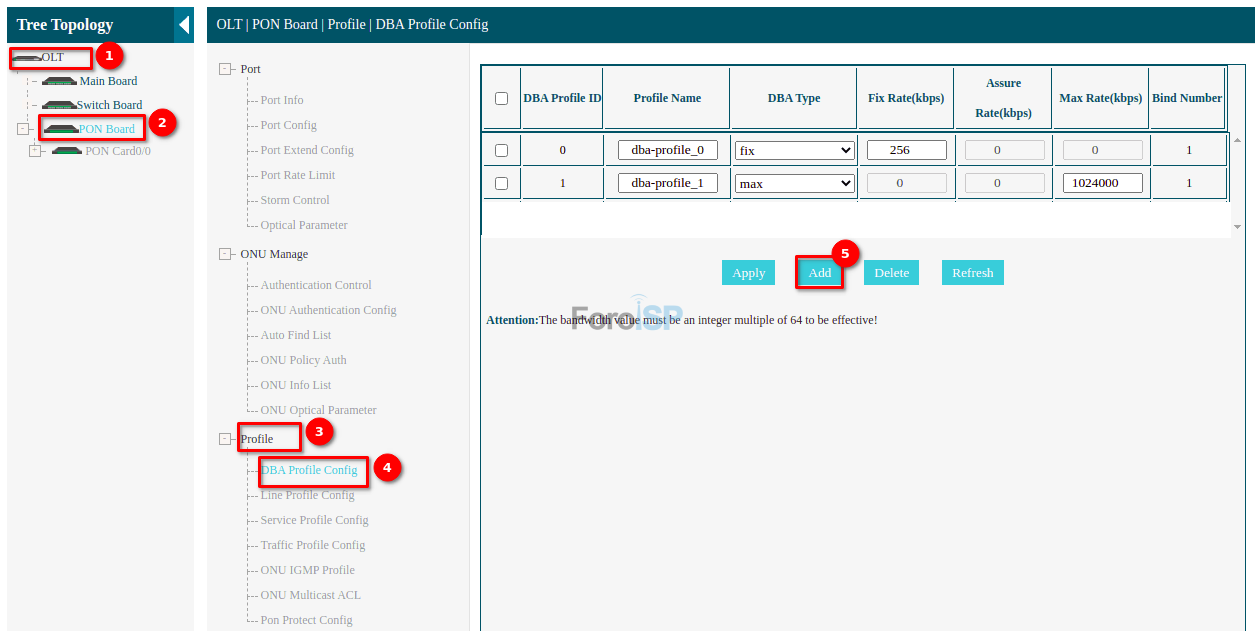Click the Switch Board device icon

(x=59, y=105)
